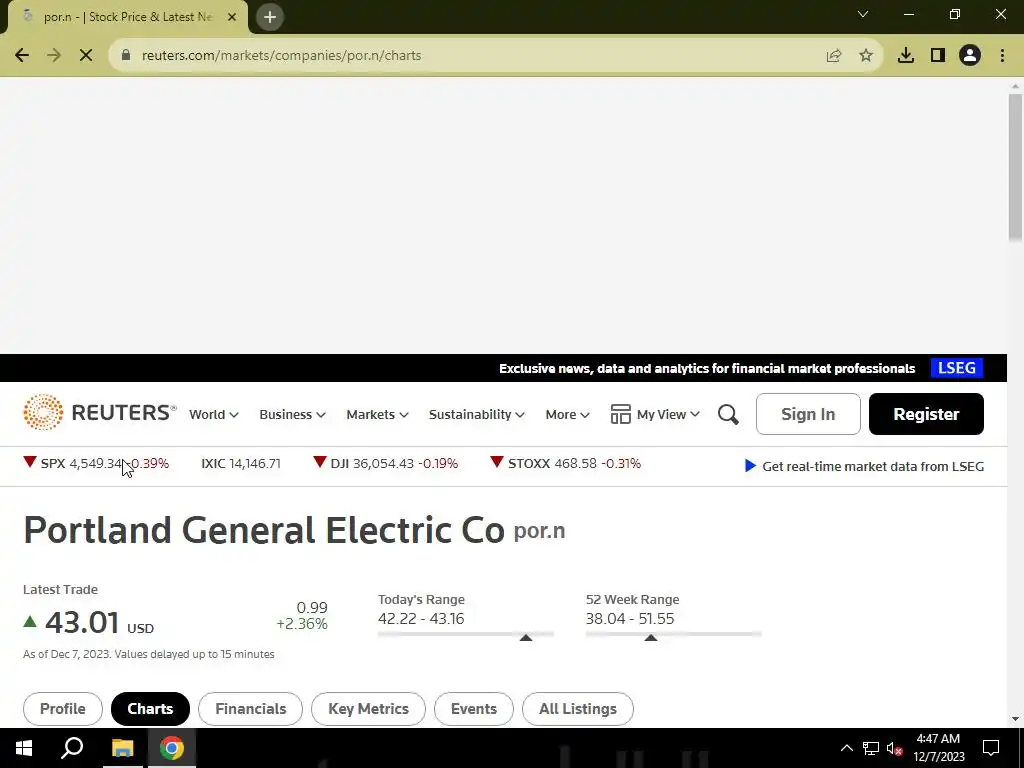View site info via padlock icon
This screenshot has width=1024, height=768.
pos(127,56)
